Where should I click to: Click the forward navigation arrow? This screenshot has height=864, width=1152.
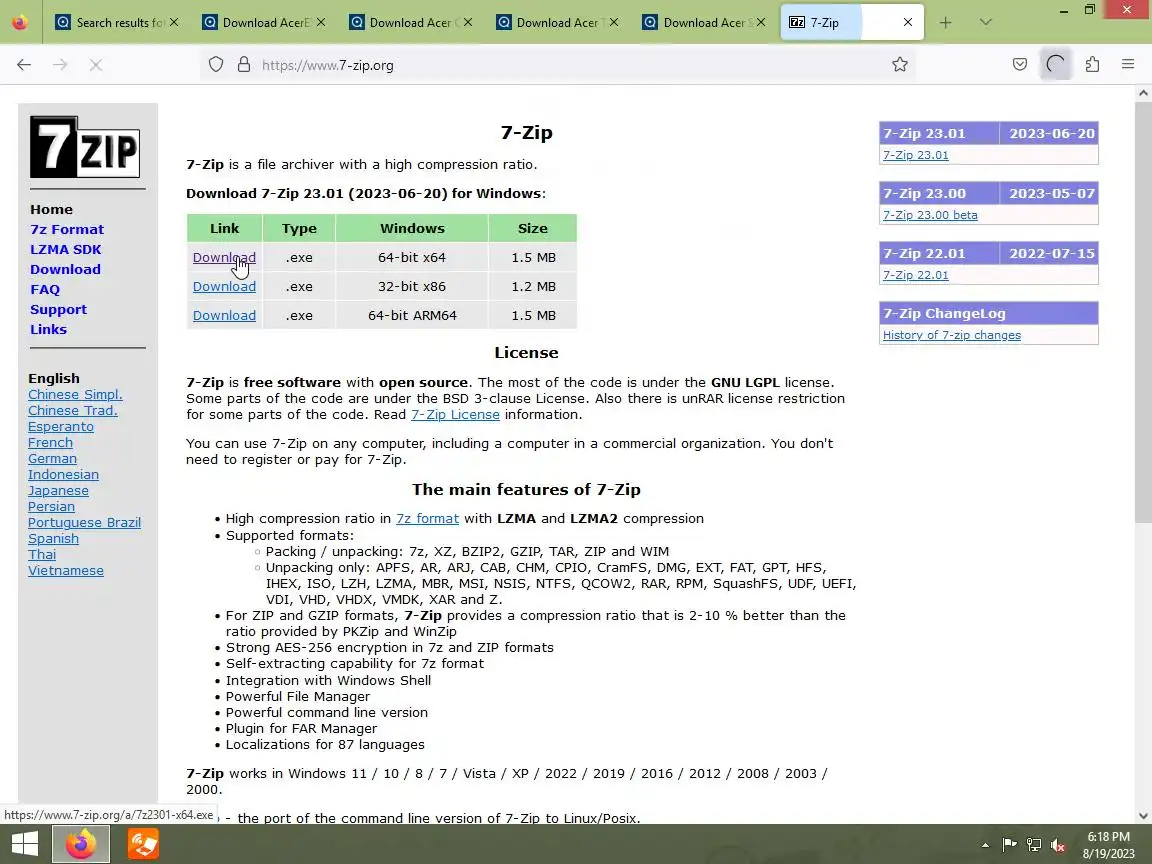coord(60,65)
